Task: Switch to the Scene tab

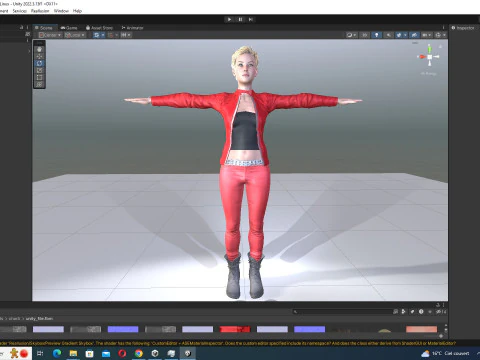Action: [x=44, y=28]
